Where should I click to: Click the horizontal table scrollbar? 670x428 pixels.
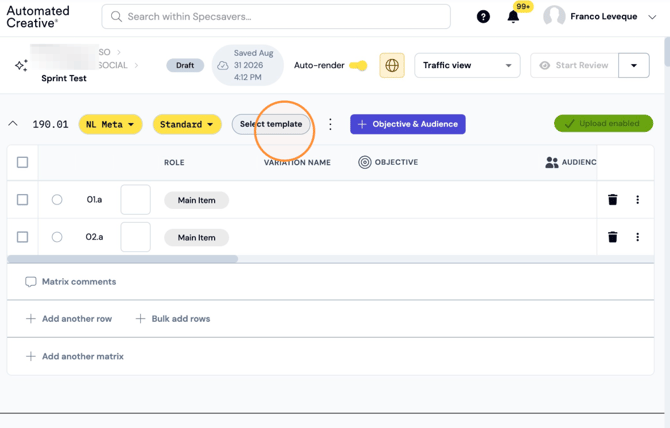[123, 259]
